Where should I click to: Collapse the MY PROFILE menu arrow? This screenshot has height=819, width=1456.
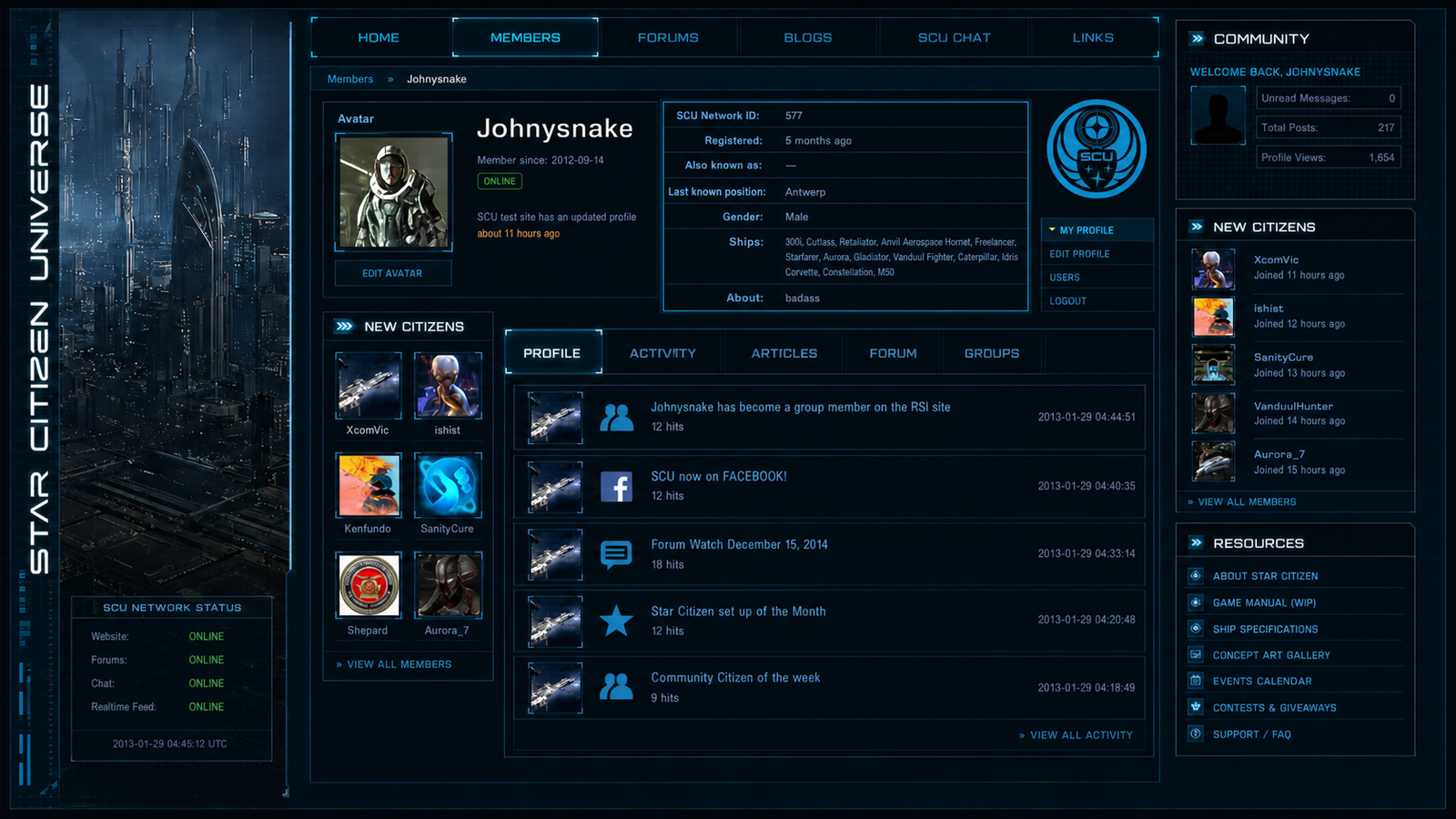(x=1052, y=230)
